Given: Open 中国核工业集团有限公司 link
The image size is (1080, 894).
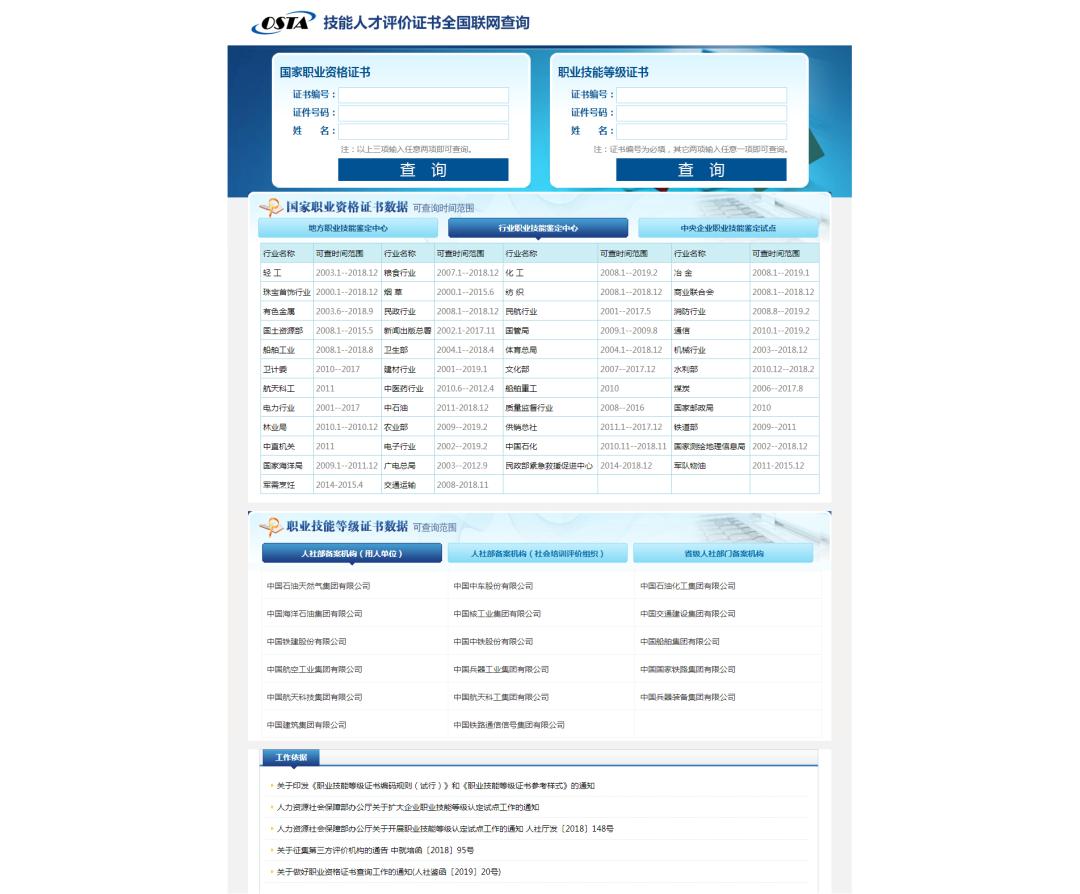Looking at the screenshot, I should pos(497,614).
